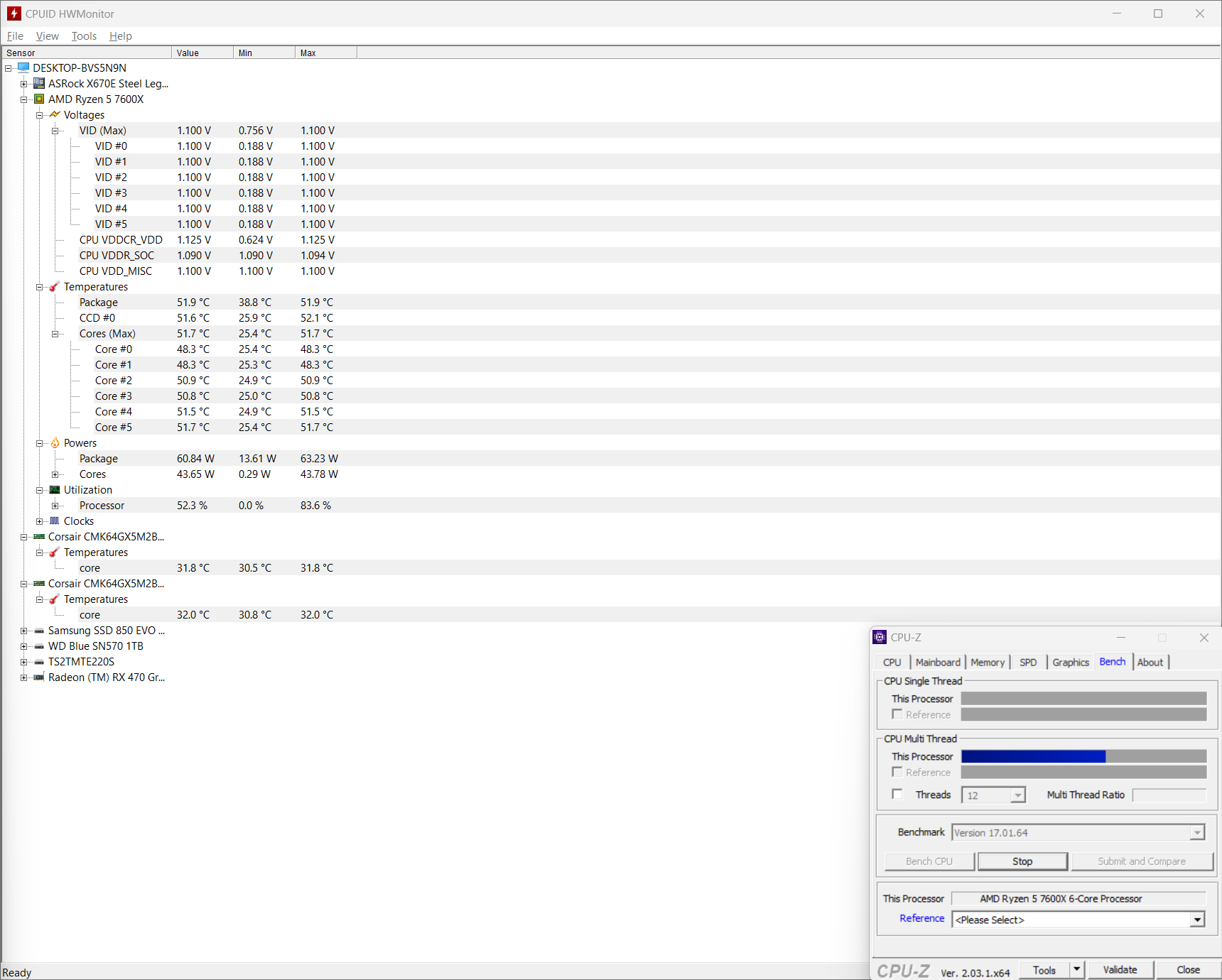Viewport: 1222px width, 980px height.
Task: Maximize the HWMonitor window
Action: (x=1158, y=13)
